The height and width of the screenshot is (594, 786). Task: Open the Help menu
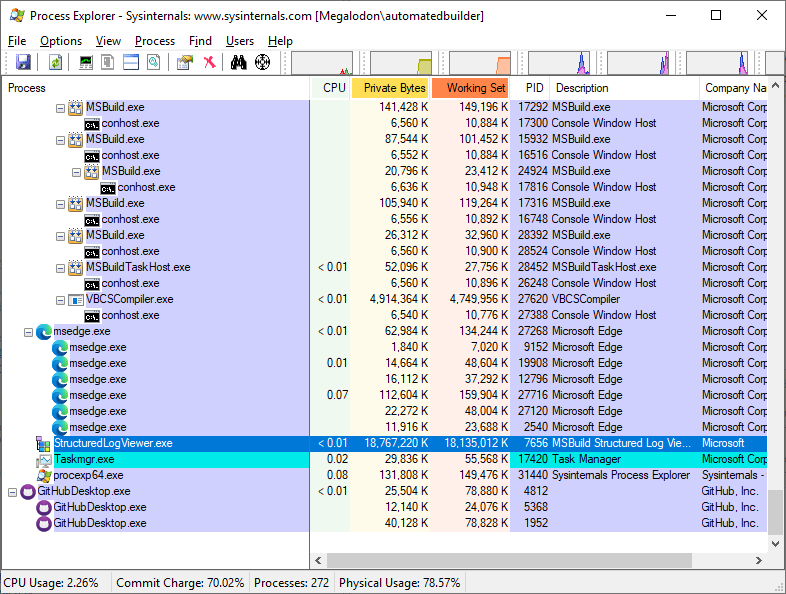coord(280,41)
